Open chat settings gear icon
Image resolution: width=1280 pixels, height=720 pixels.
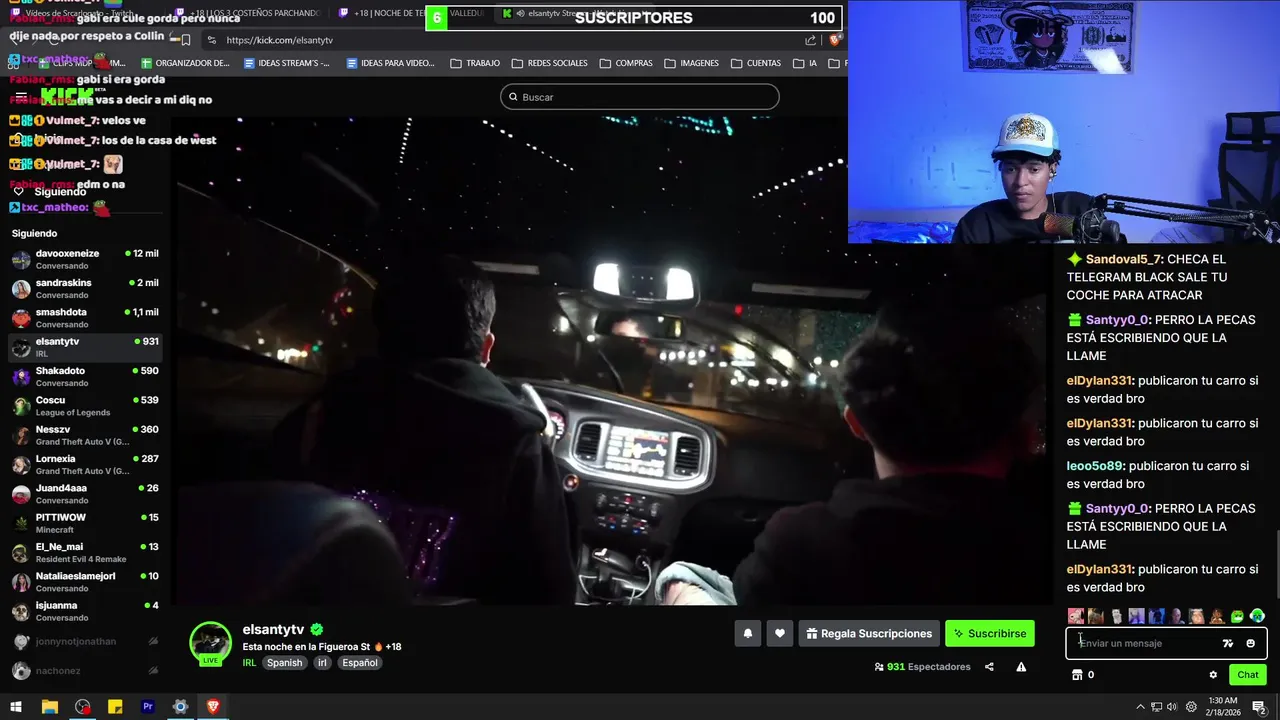point(1213,675)
